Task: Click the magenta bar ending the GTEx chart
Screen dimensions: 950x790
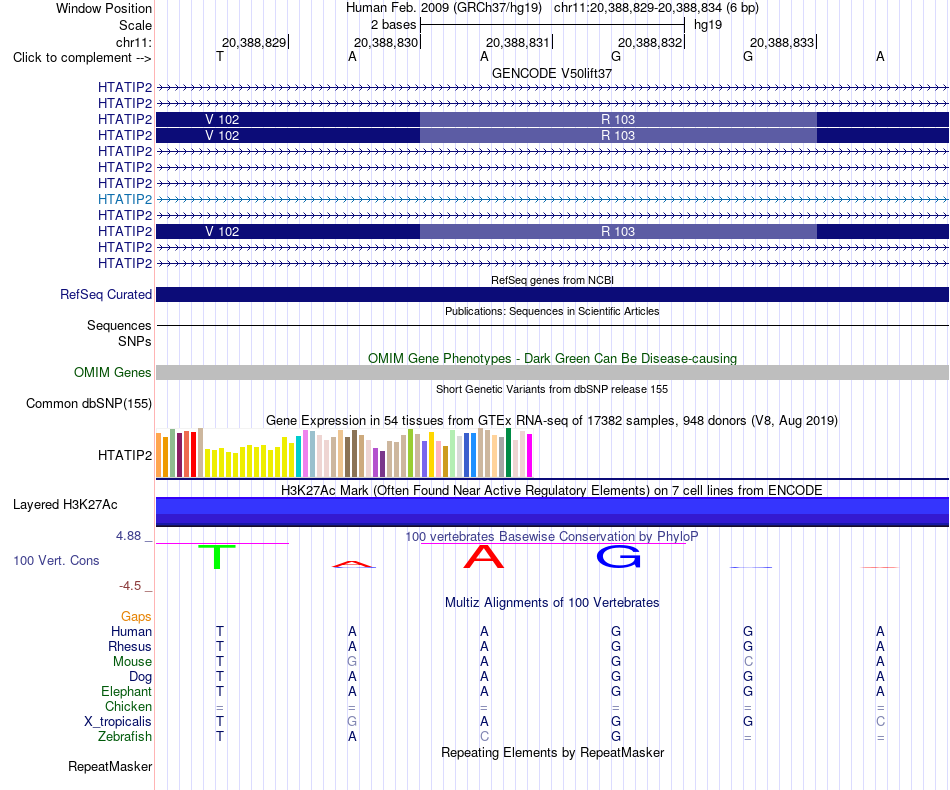Action: [530, 456]
